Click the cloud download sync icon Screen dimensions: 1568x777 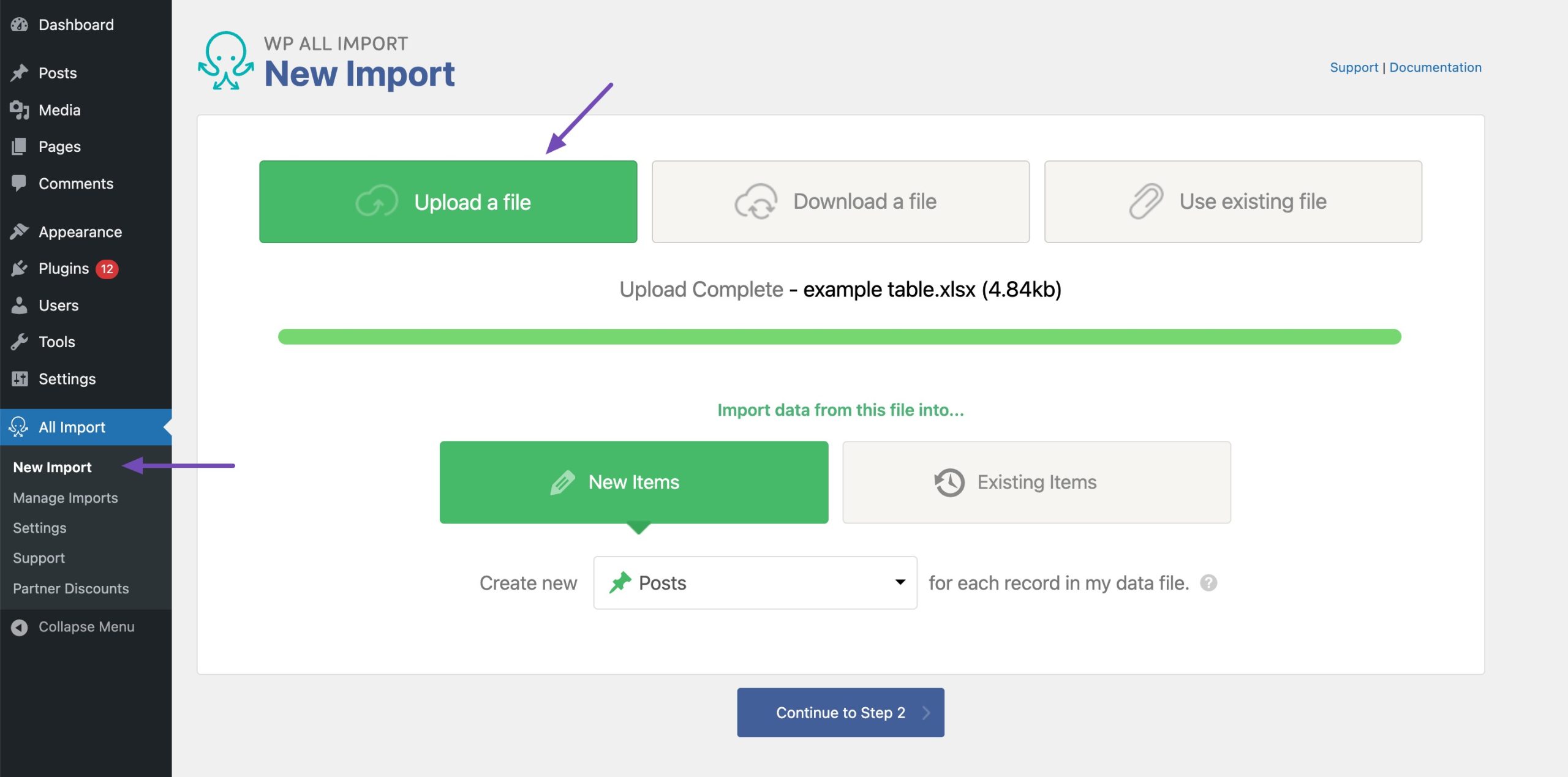point(756,201)
